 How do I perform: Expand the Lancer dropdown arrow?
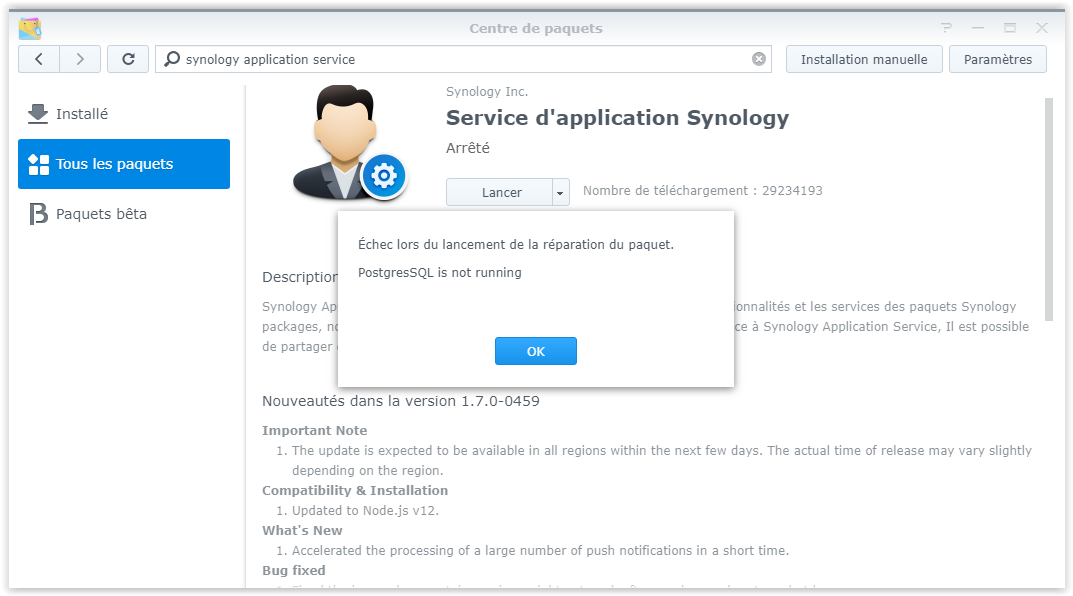click(x=560, y=192)
